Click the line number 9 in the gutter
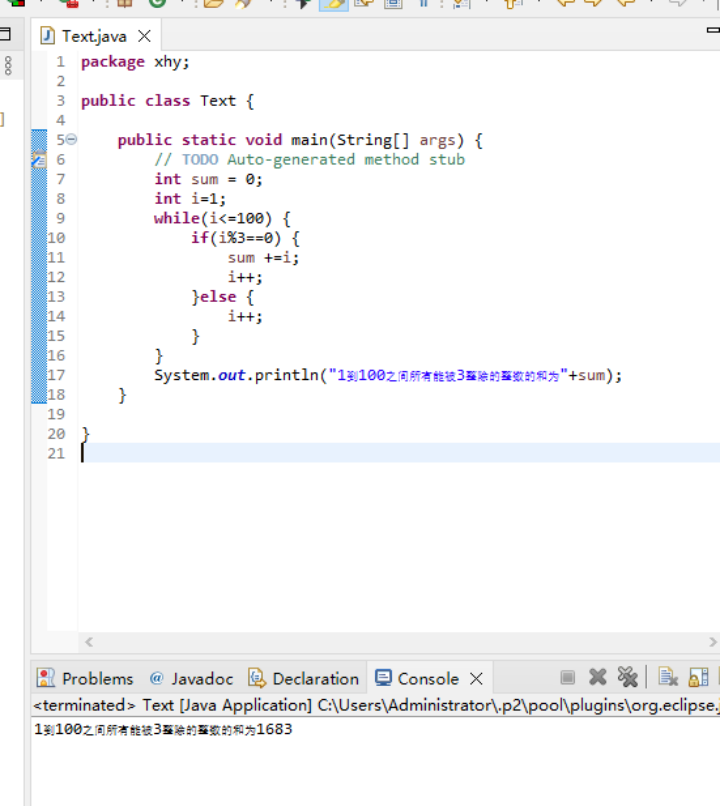Screen dimensions: 720x806 pos(60,218)
